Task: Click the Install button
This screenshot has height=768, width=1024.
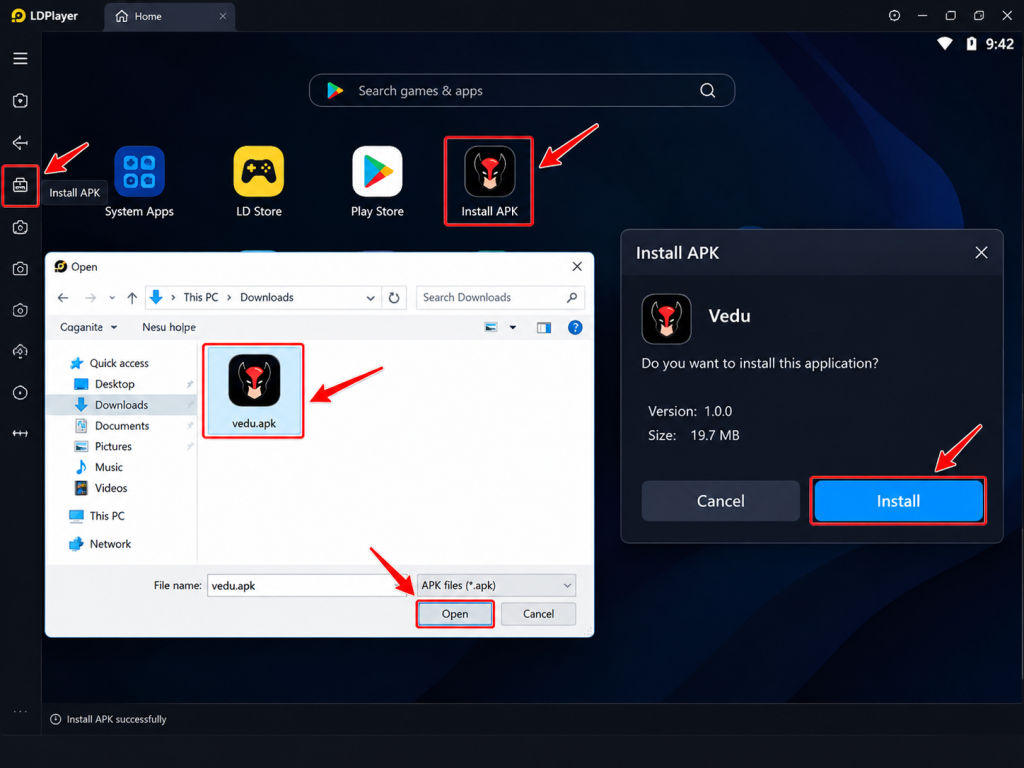Action: pyautogui.click(x=898, y=501)
